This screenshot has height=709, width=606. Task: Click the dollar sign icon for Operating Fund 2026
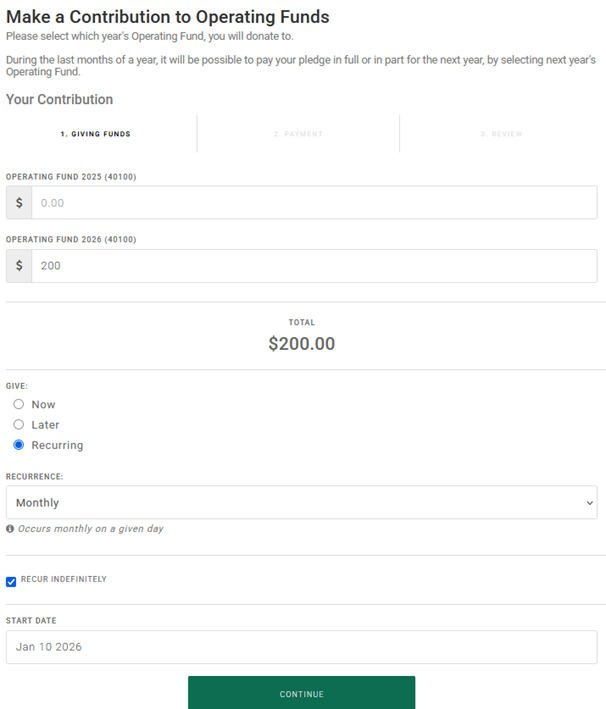(x=19, y=266)
